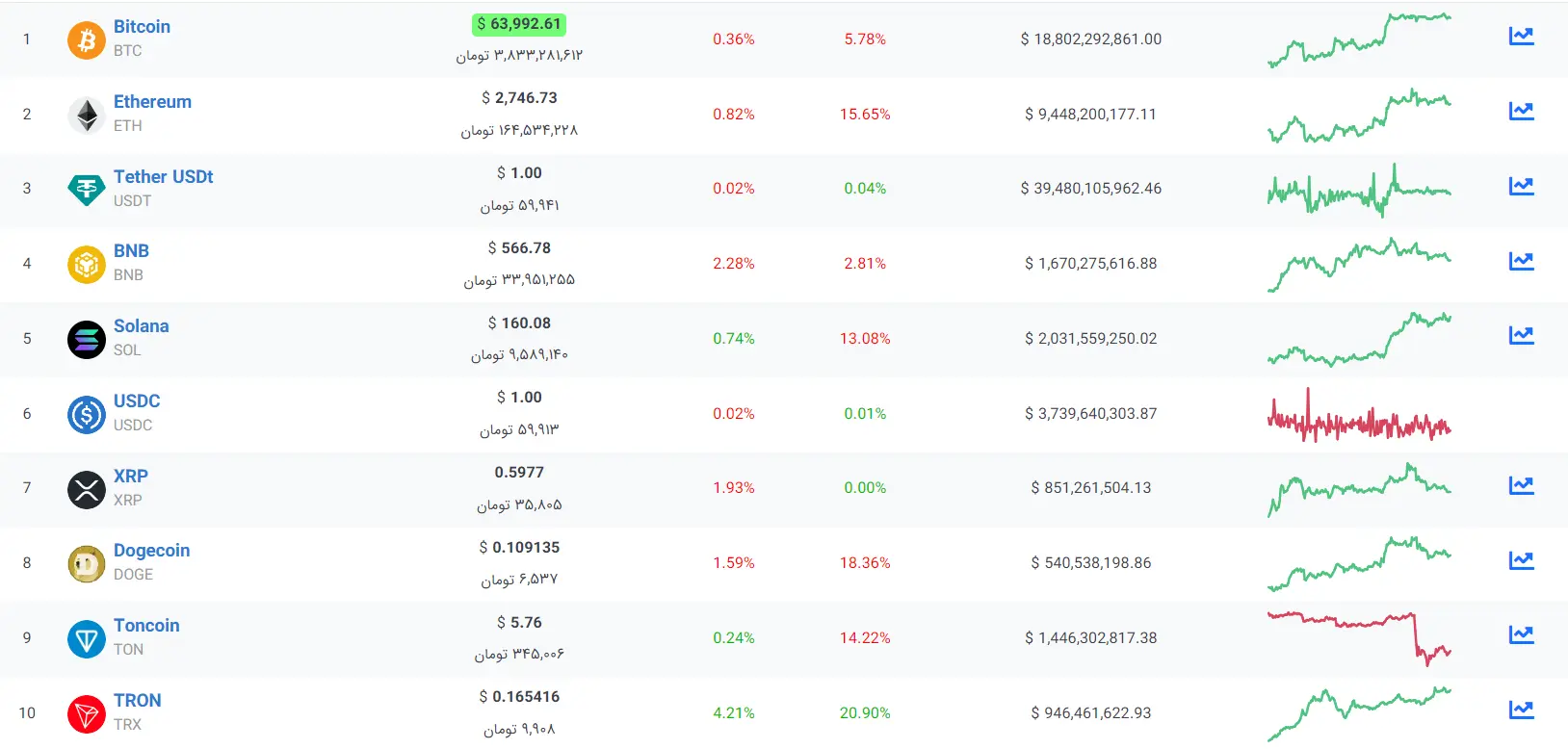The height and width of the screenshot is (749, 1568).
Task: Click the XRP logo
Action: tap(87, 489)
